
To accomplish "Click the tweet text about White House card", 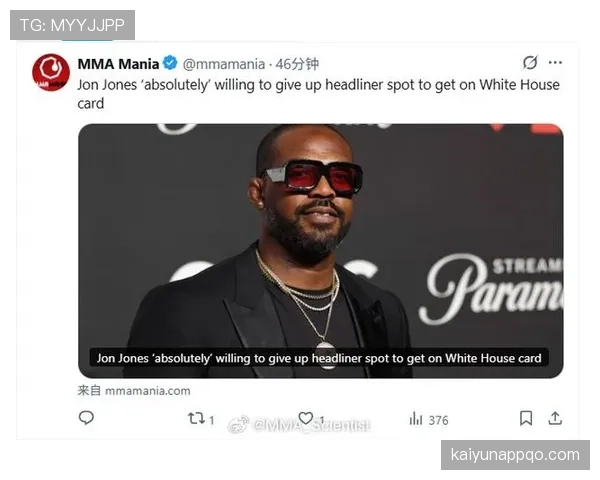I will click(x=318, y=94).
